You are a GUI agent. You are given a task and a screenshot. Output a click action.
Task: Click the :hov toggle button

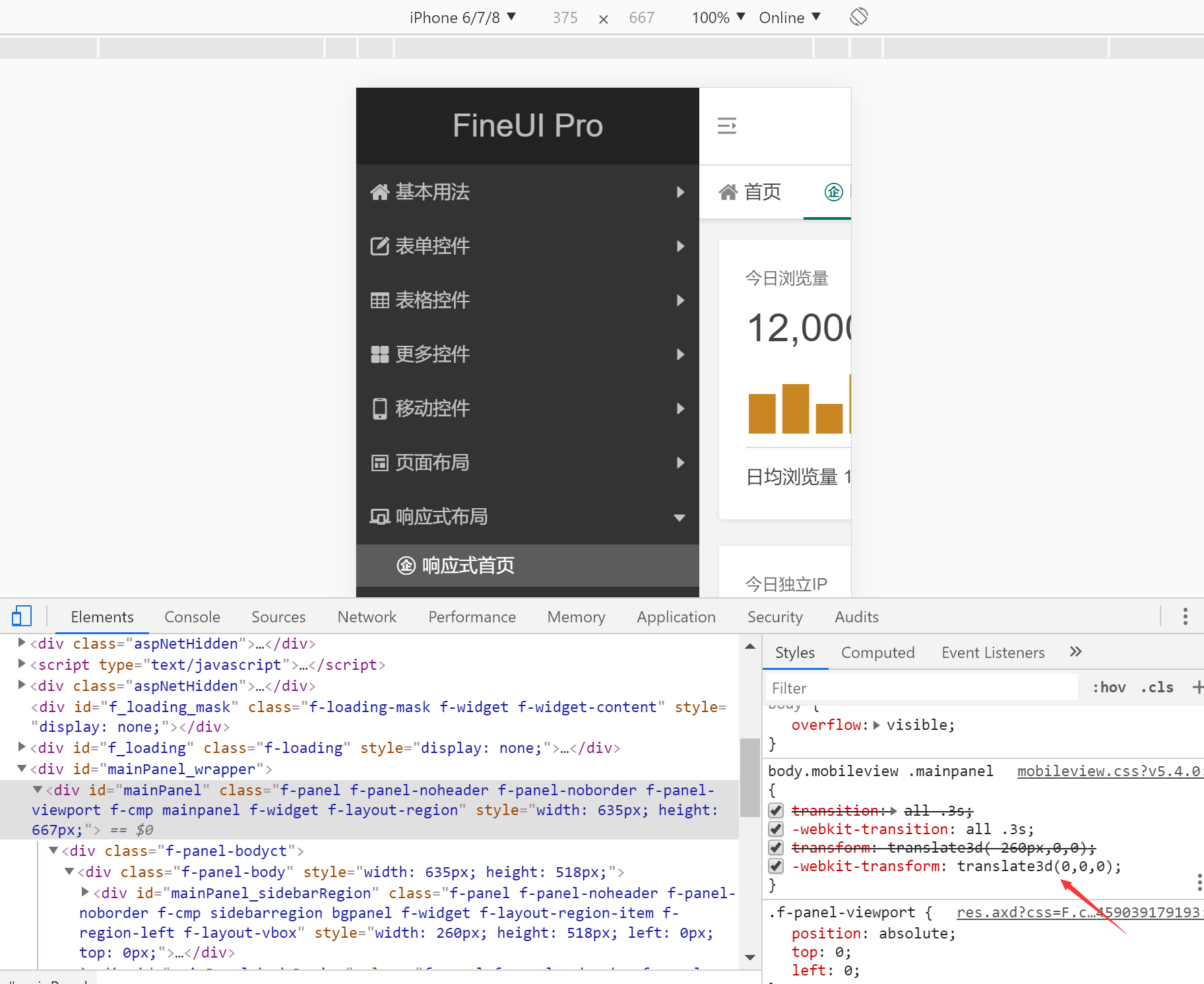click(x=1109, y=687)
